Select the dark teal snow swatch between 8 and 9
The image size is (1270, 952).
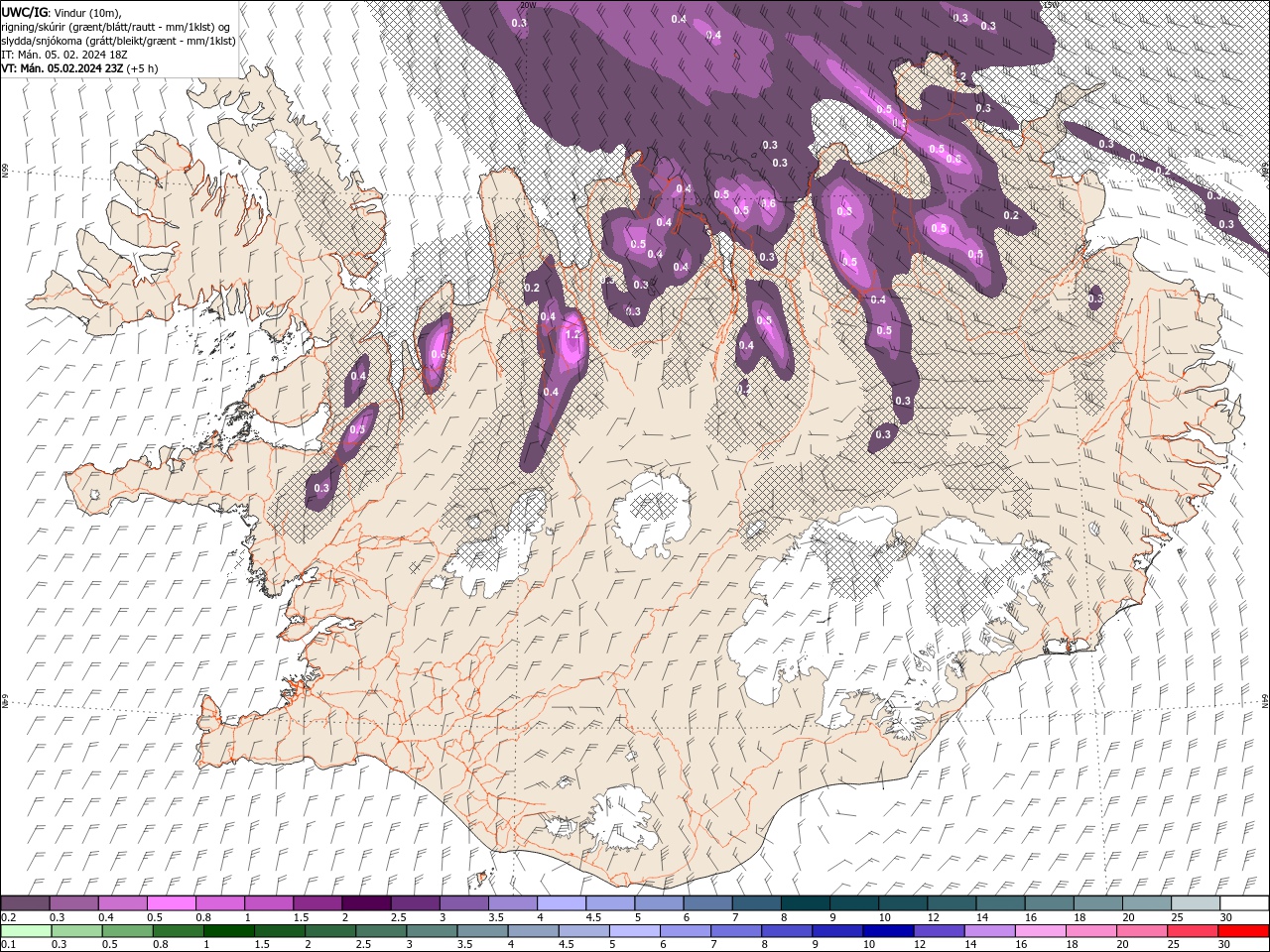click(805, 903)
